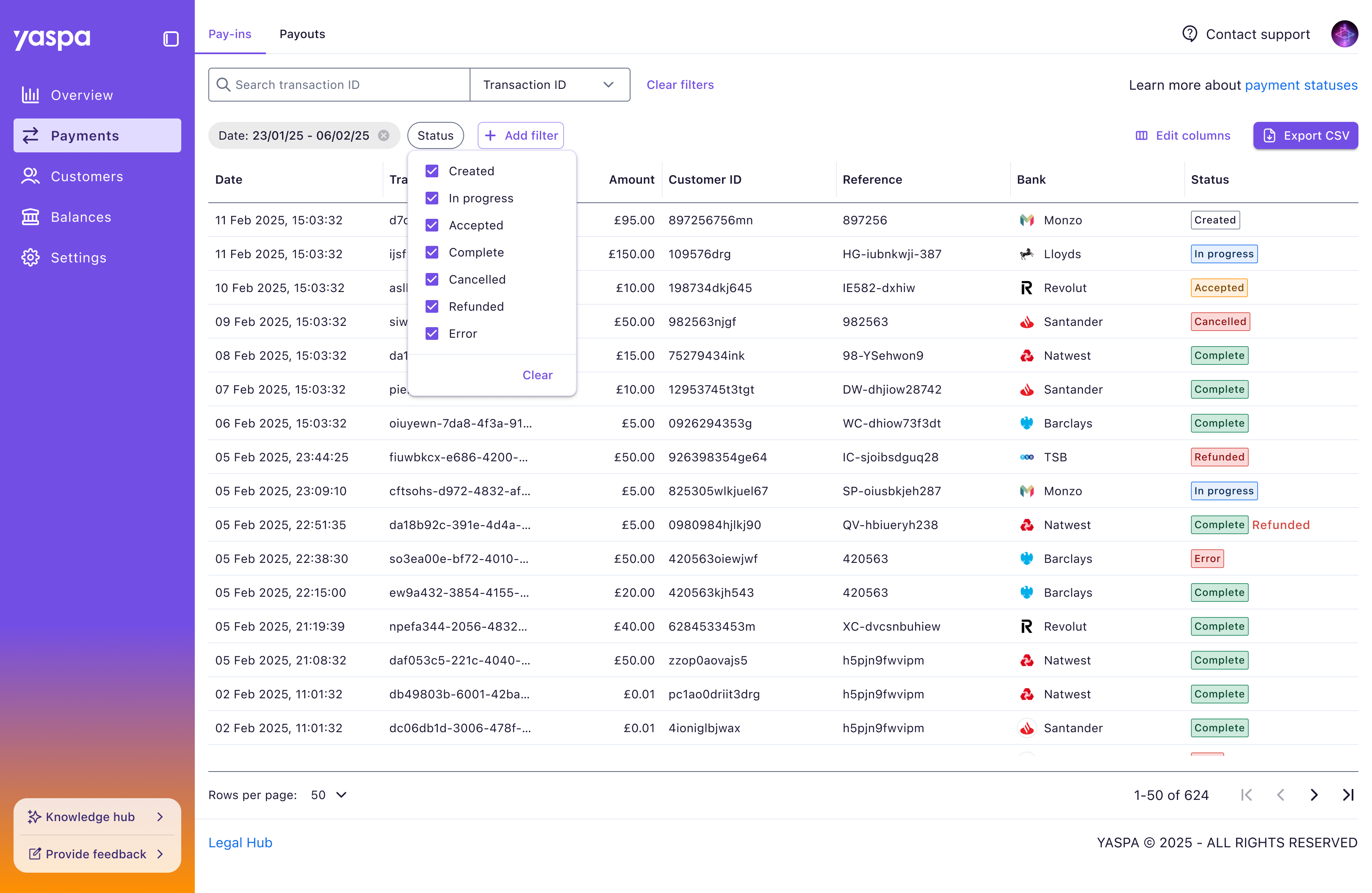Click the user avatar icon
This screenshot has width=1372, height=893.
[x=1344, y=35]
